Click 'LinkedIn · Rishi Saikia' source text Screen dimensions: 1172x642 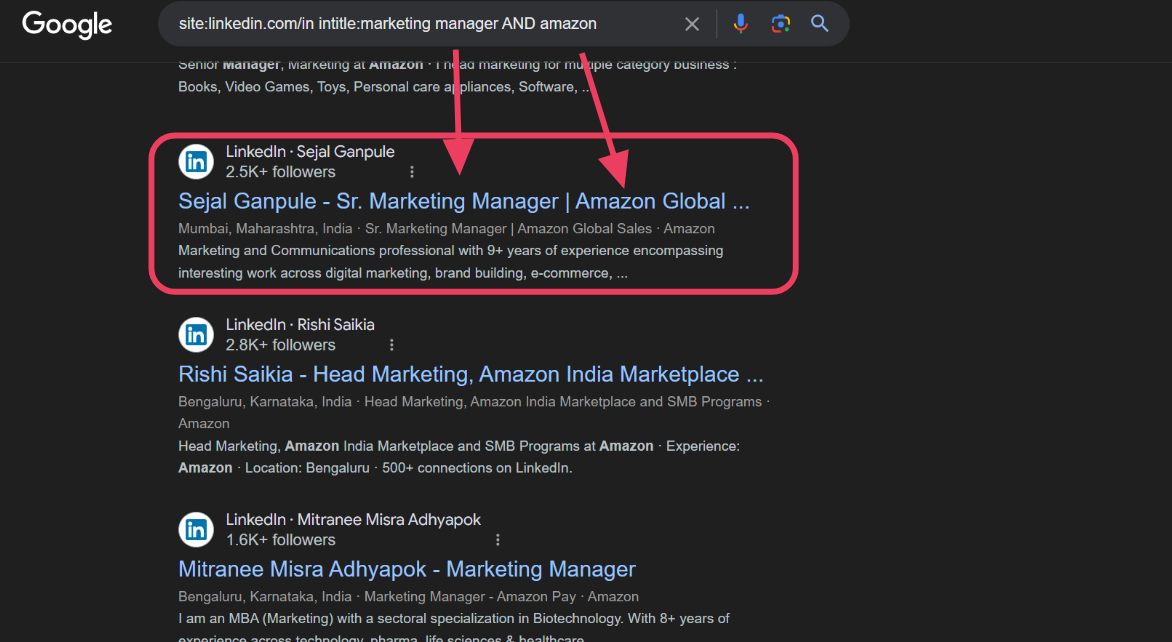[x=300, y=325]
